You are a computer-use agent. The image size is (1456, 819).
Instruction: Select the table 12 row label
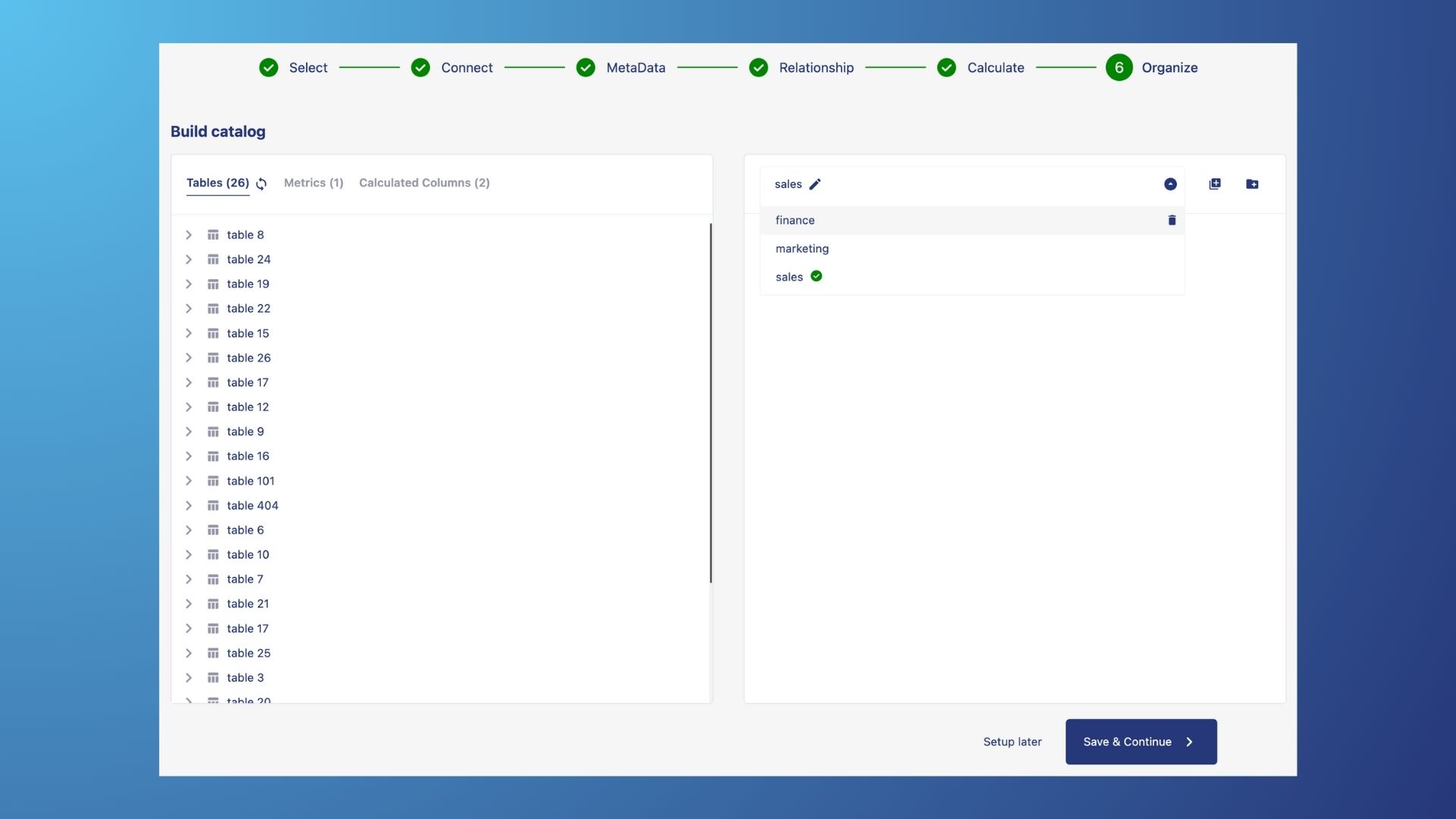pos(247,407)
